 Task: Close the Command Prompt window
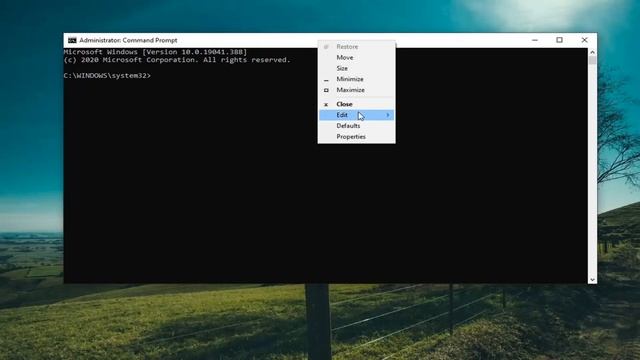pyautogui.click(x=584, y=40)
